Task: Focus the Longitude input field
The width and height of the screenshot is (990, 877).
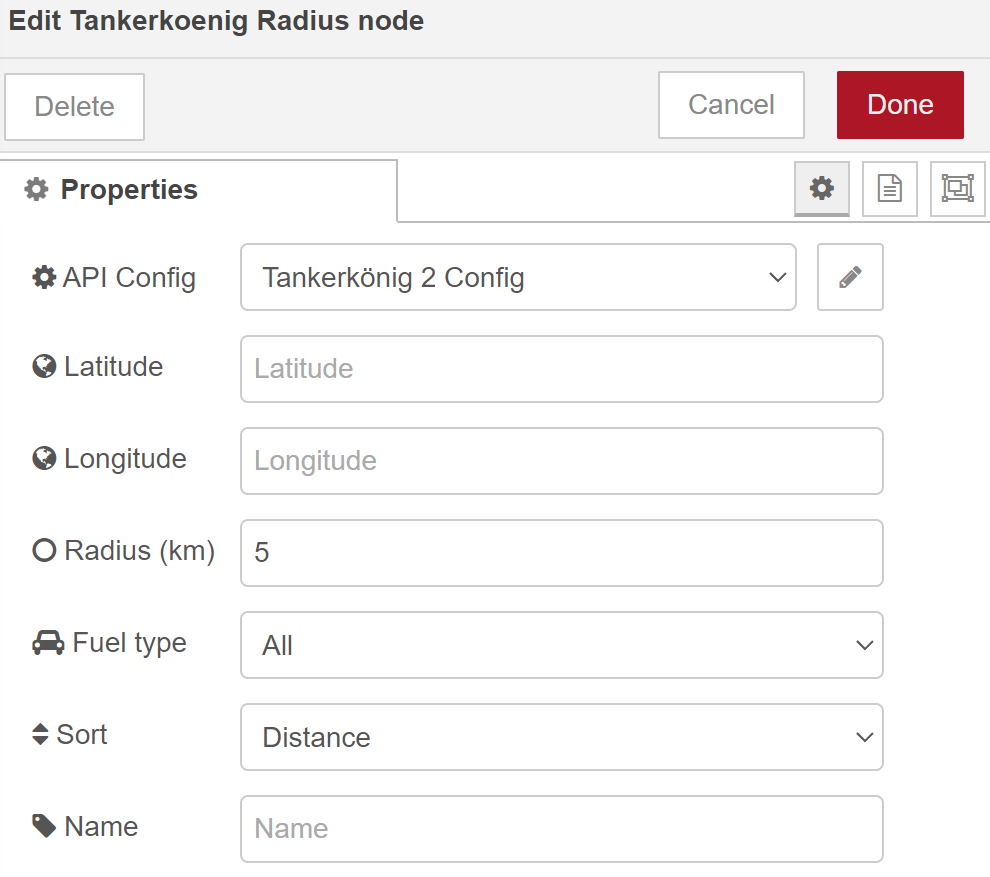Action: (x=562, y=461)
